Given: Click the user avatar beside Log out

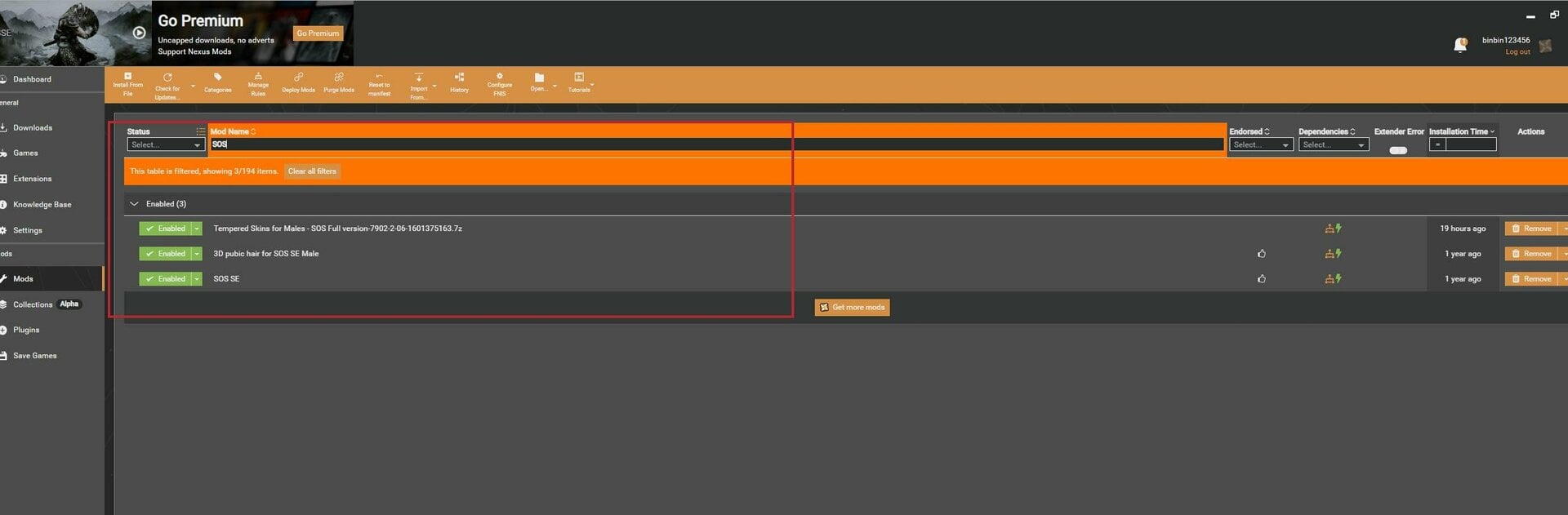Looking at the screenshot, I should (1545, 46).
